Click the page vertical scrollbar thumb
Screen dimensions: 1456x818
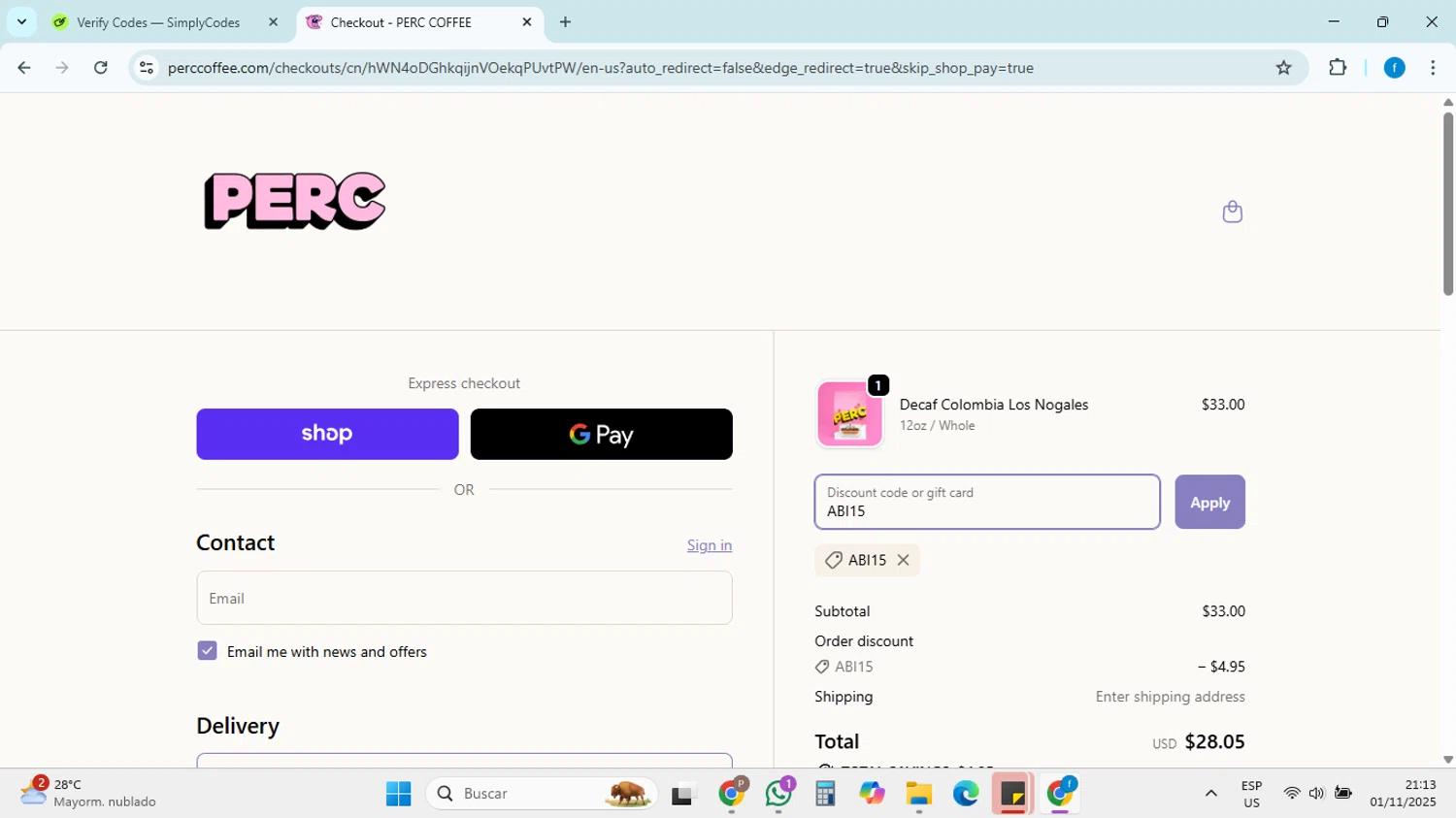[x=1447, y=204]
